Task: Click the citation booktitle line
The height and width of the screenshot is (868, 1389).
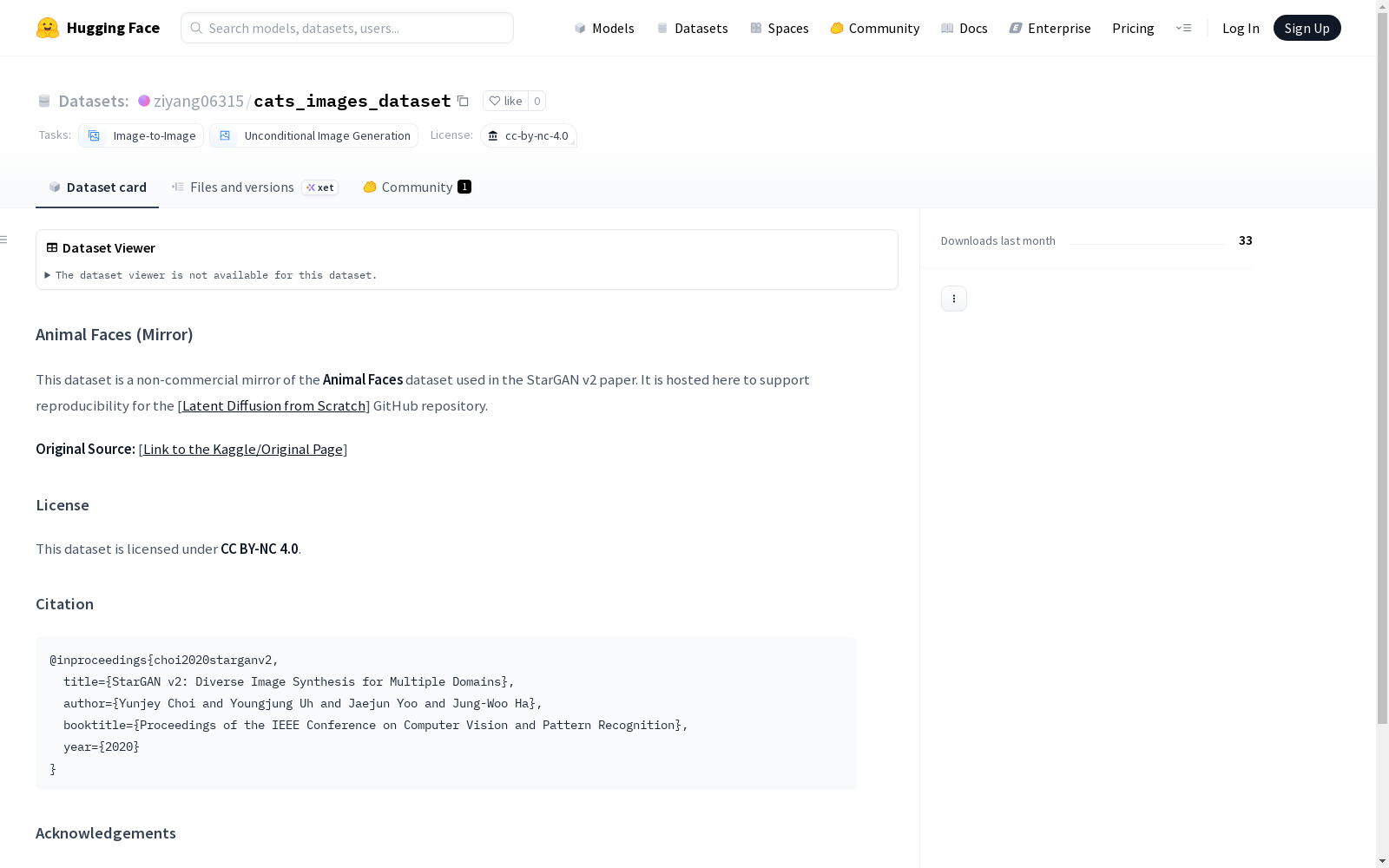Action: point(376,725)
